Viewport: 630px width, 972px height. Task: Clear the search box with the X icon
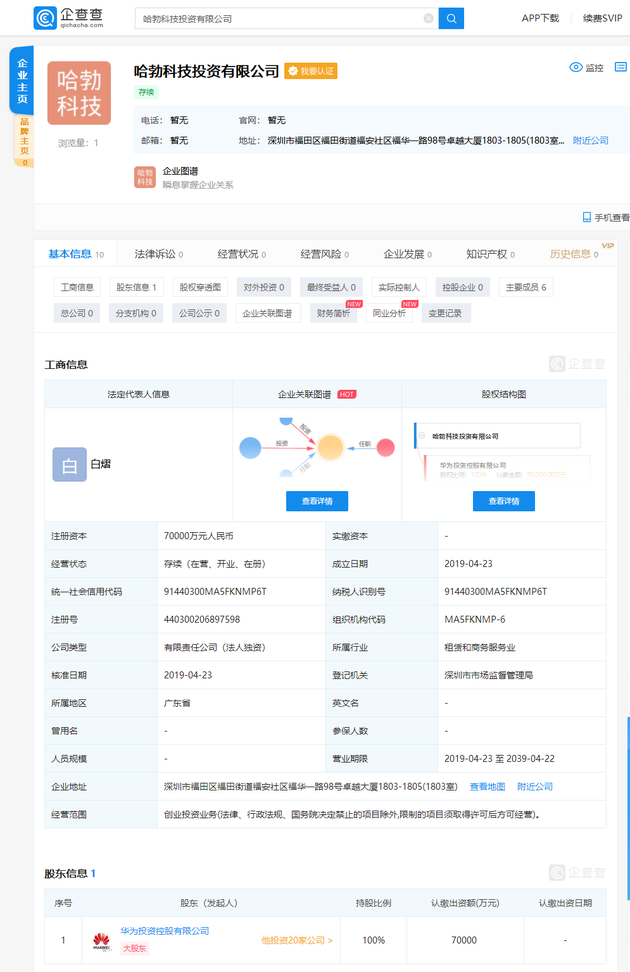pos(428,18)
